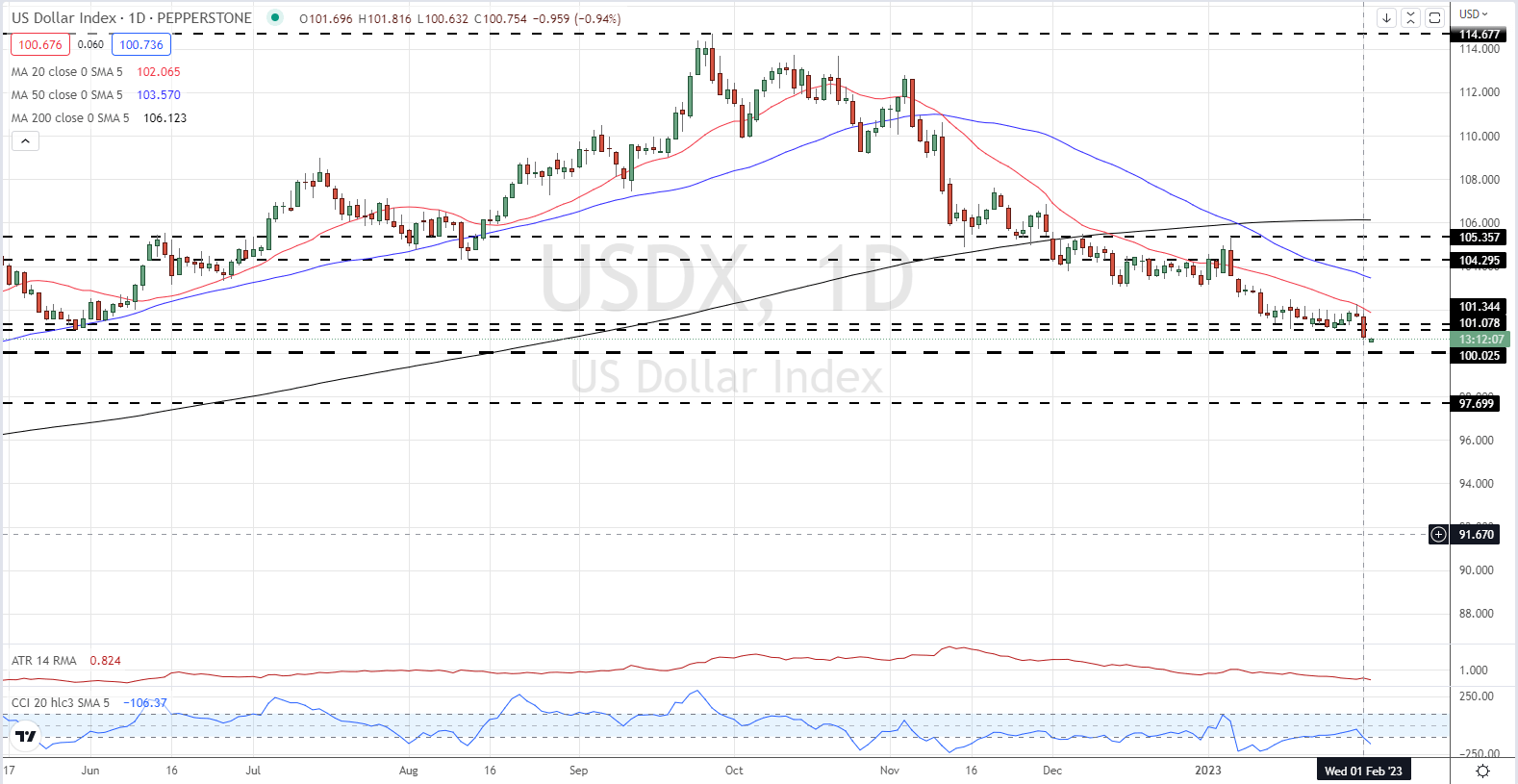The height and width of the screenshot is (784, 1518).
Task: Click the 96.000 price scale value
Action: pyautogui.click(x=1477, y=440)
